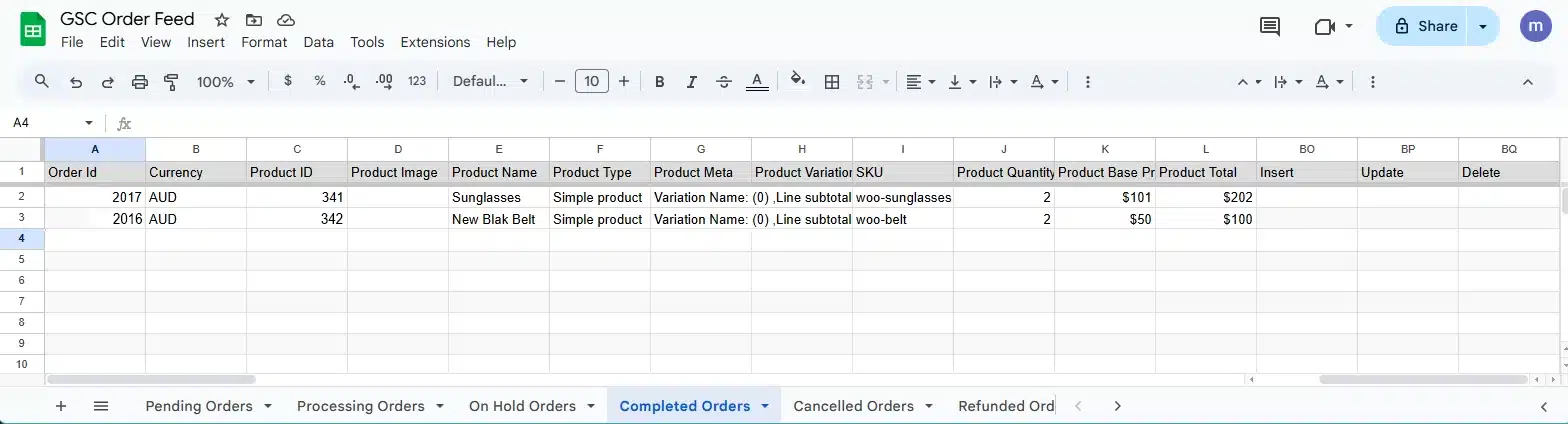Open the Extensions menu
The height and width of the screenshot is (424, 1568).
coord(435,42)
